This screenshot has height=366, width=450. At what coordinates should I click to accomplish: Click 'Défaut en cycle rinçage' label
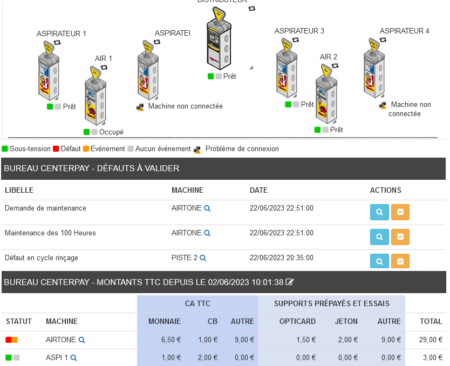41,258
